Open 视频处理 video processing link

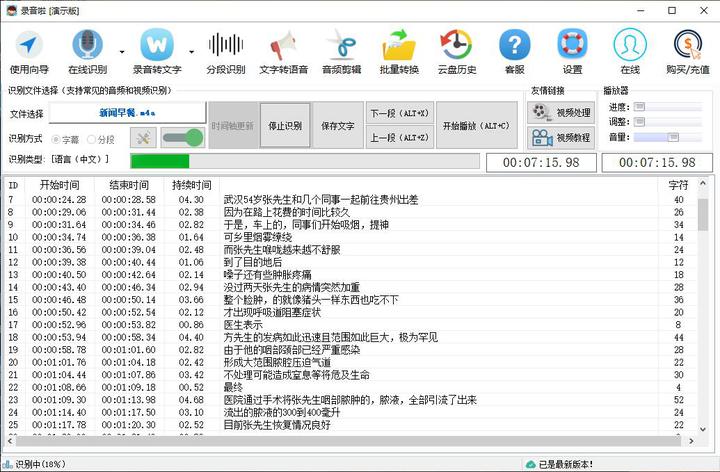pos(561,112)
